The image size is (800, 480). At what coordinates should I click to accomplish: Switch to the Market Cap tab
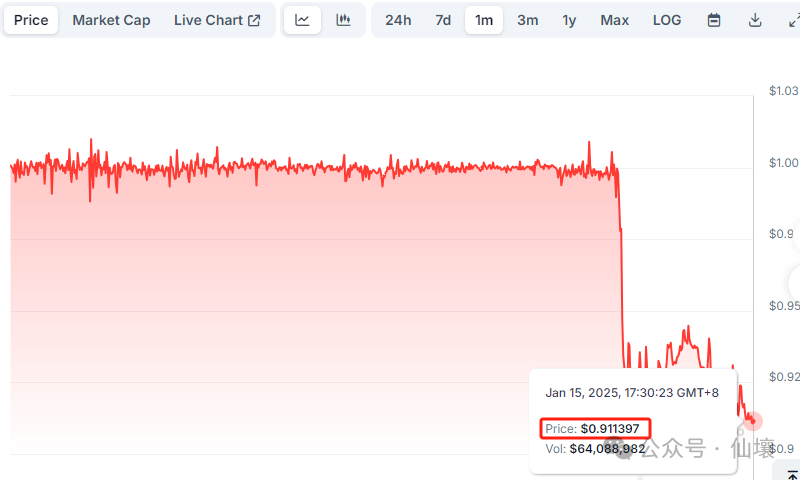[111, 20]
